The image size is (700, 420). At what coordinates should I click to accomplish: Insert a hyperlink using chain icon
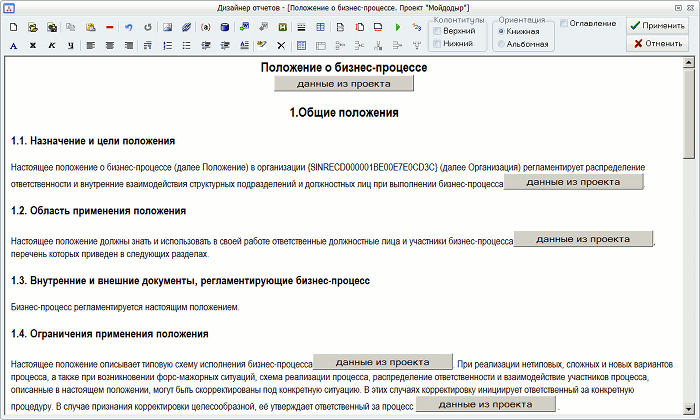pyautogui.click(x=186, y=27)
